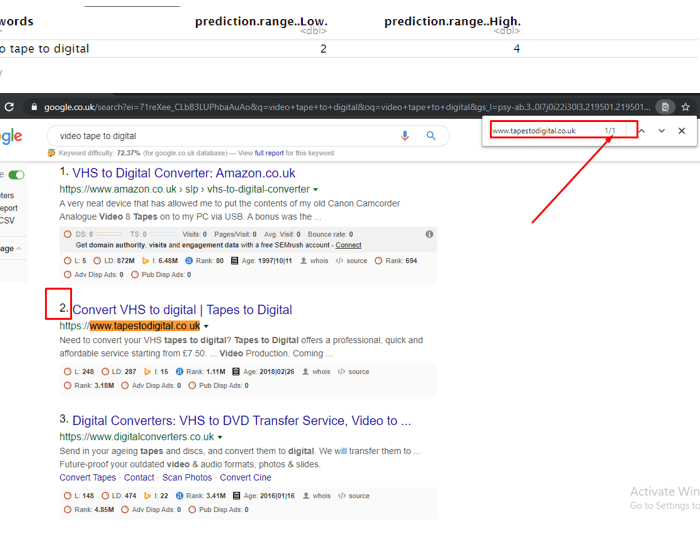
Task: Click the SEOquake icon beside Keyword difficulty
Action: click(x=51, y=153)
